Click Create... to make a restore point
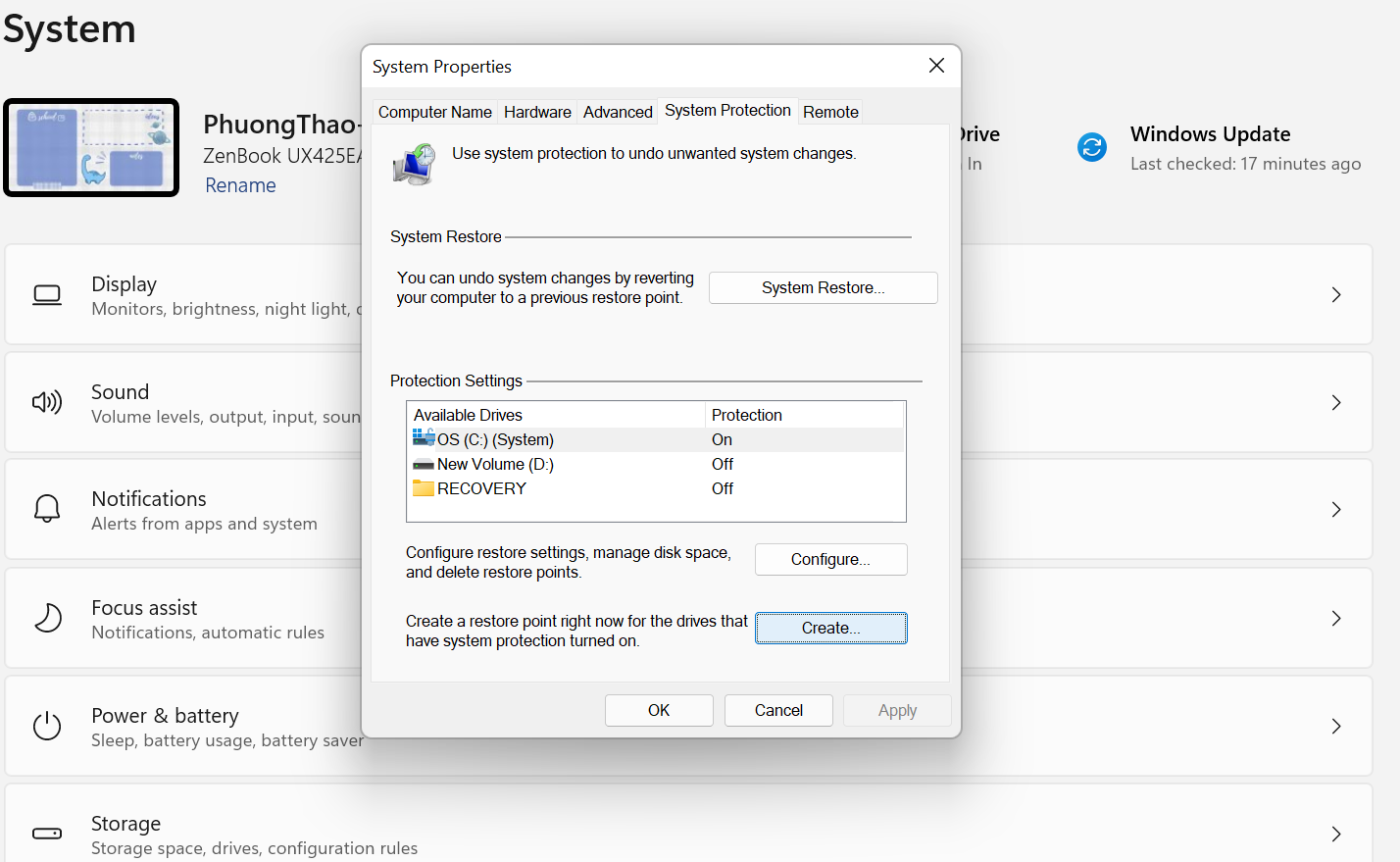Screen dimensions: 1400x862 (831, 628)
